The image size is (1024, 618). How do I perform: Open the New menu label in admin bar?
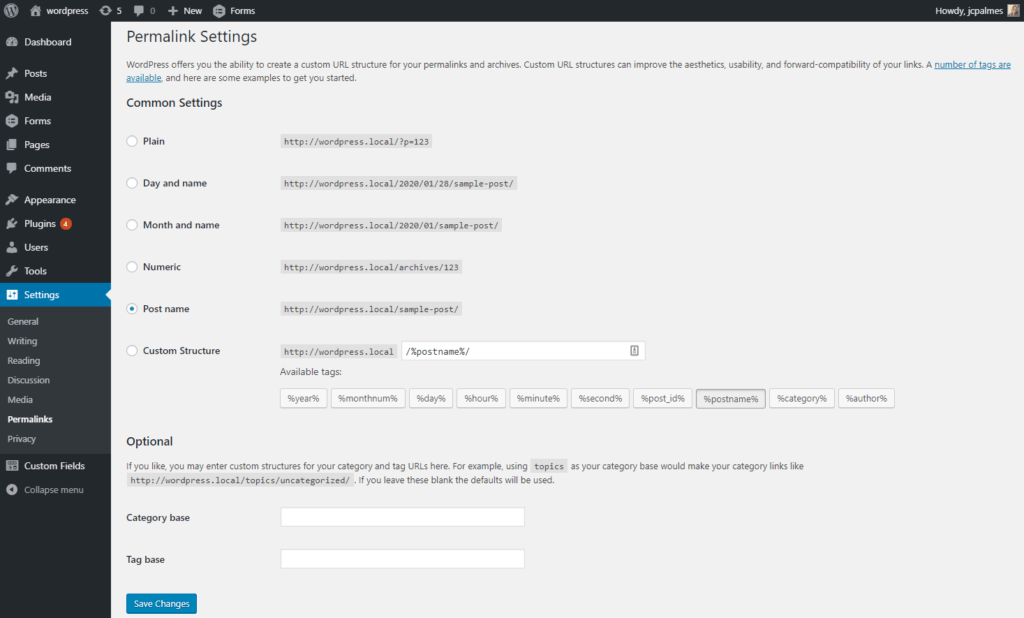[193, 10]
